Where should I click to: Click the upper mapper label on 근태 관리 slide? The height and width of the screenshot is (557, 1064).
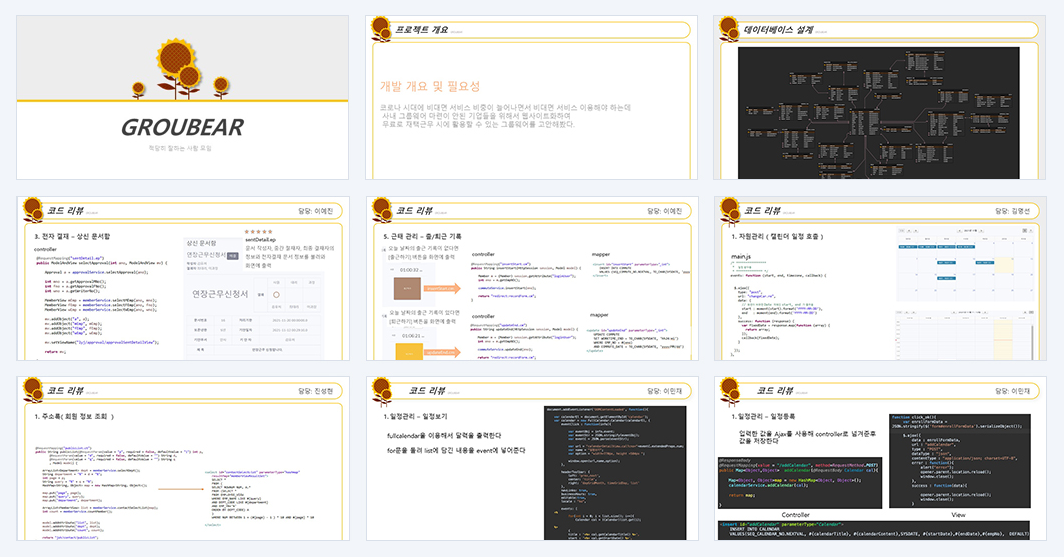click(x=601, y=254)
